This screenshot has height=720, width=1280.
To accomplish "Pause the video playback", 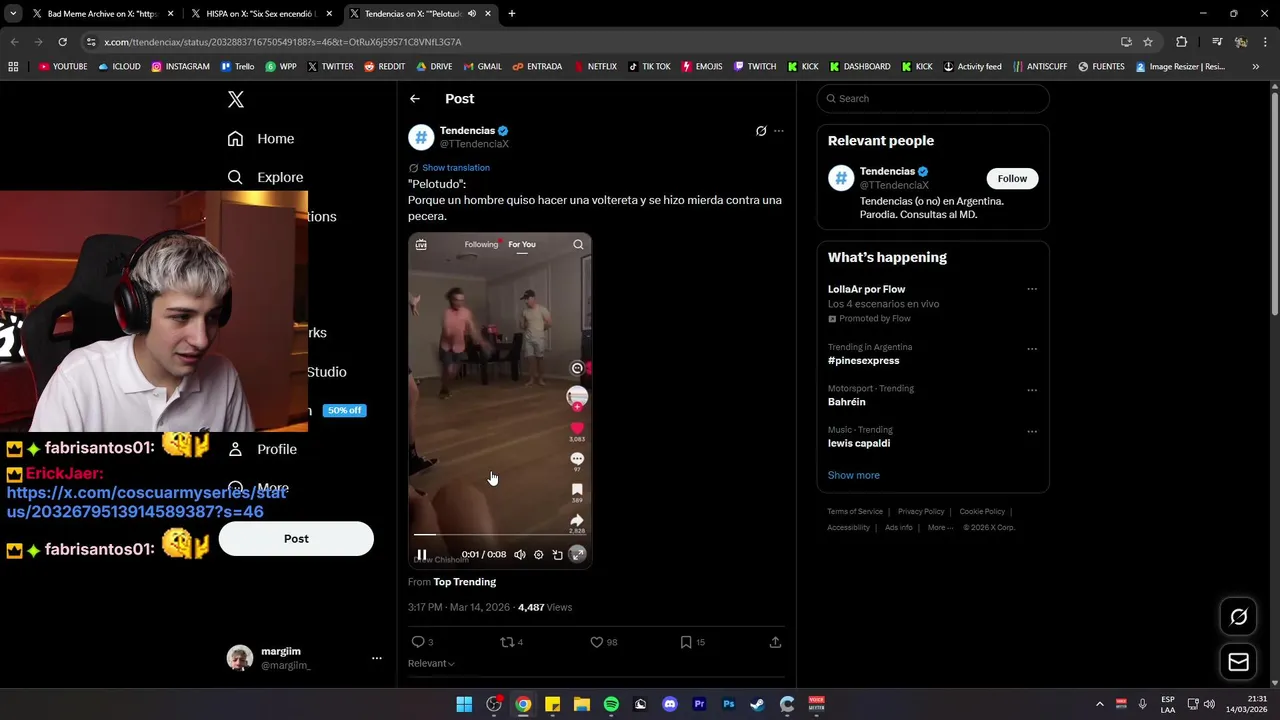I will (x=422, y=555).
